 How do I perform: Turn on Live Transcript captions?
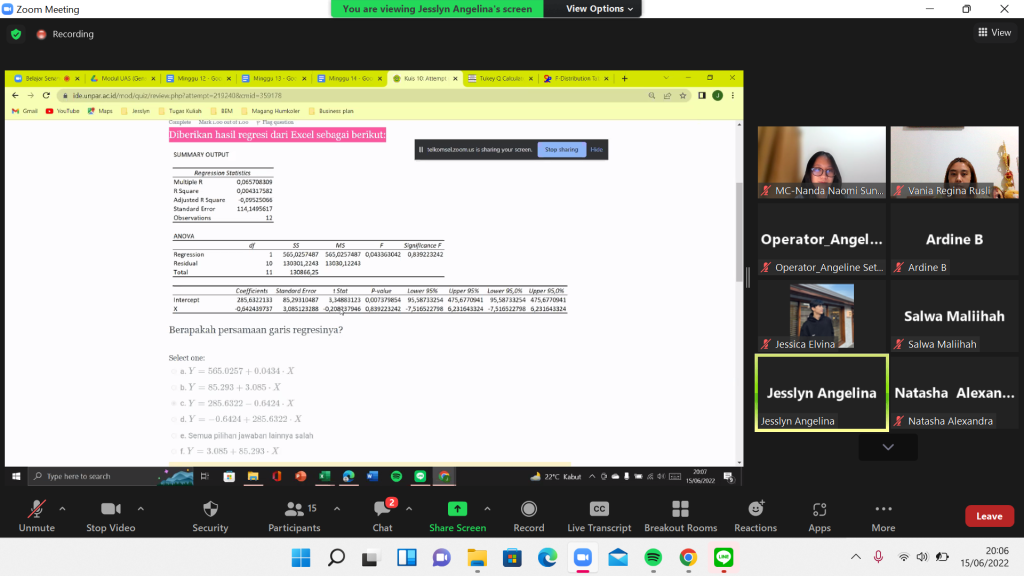tap(599, 514)
